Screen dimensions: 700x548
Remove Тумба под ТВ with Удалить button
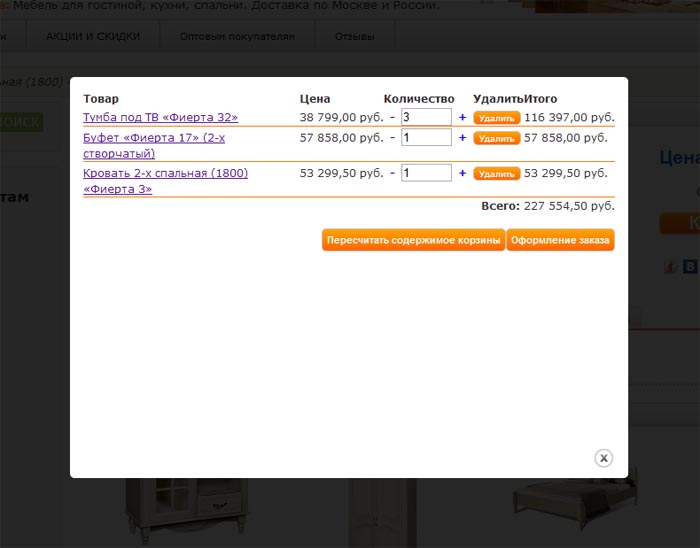click(x=497, y=118)
